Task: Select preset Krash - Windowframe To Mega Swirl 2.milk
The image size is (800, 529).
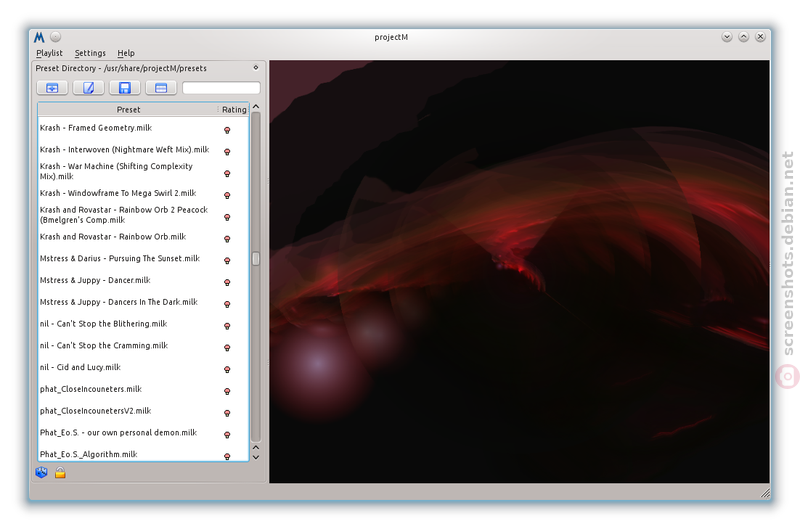Action: tap(118, 193)
